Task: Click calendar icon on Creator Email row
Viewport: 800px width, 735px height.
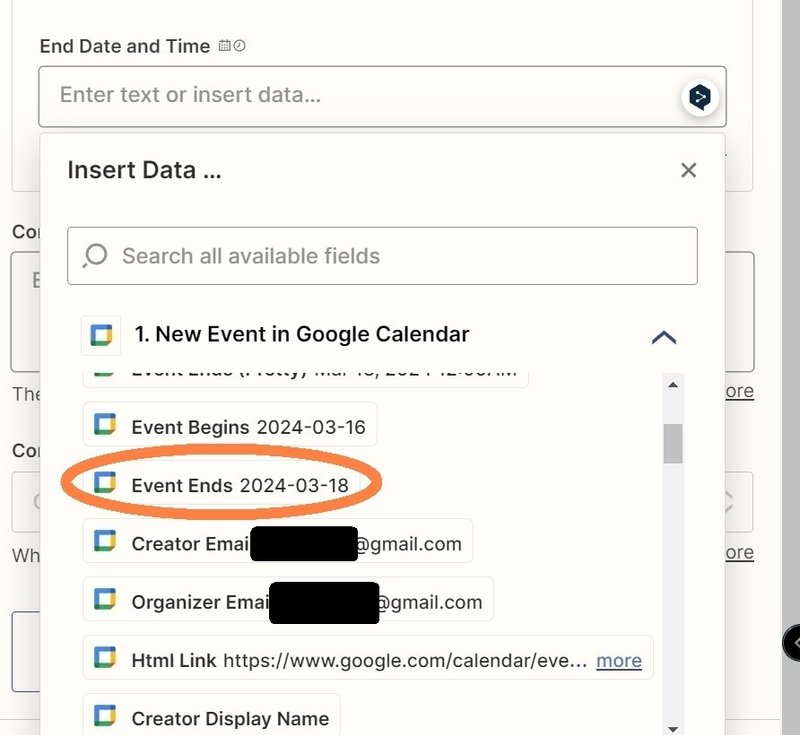Action: [105, 541]
